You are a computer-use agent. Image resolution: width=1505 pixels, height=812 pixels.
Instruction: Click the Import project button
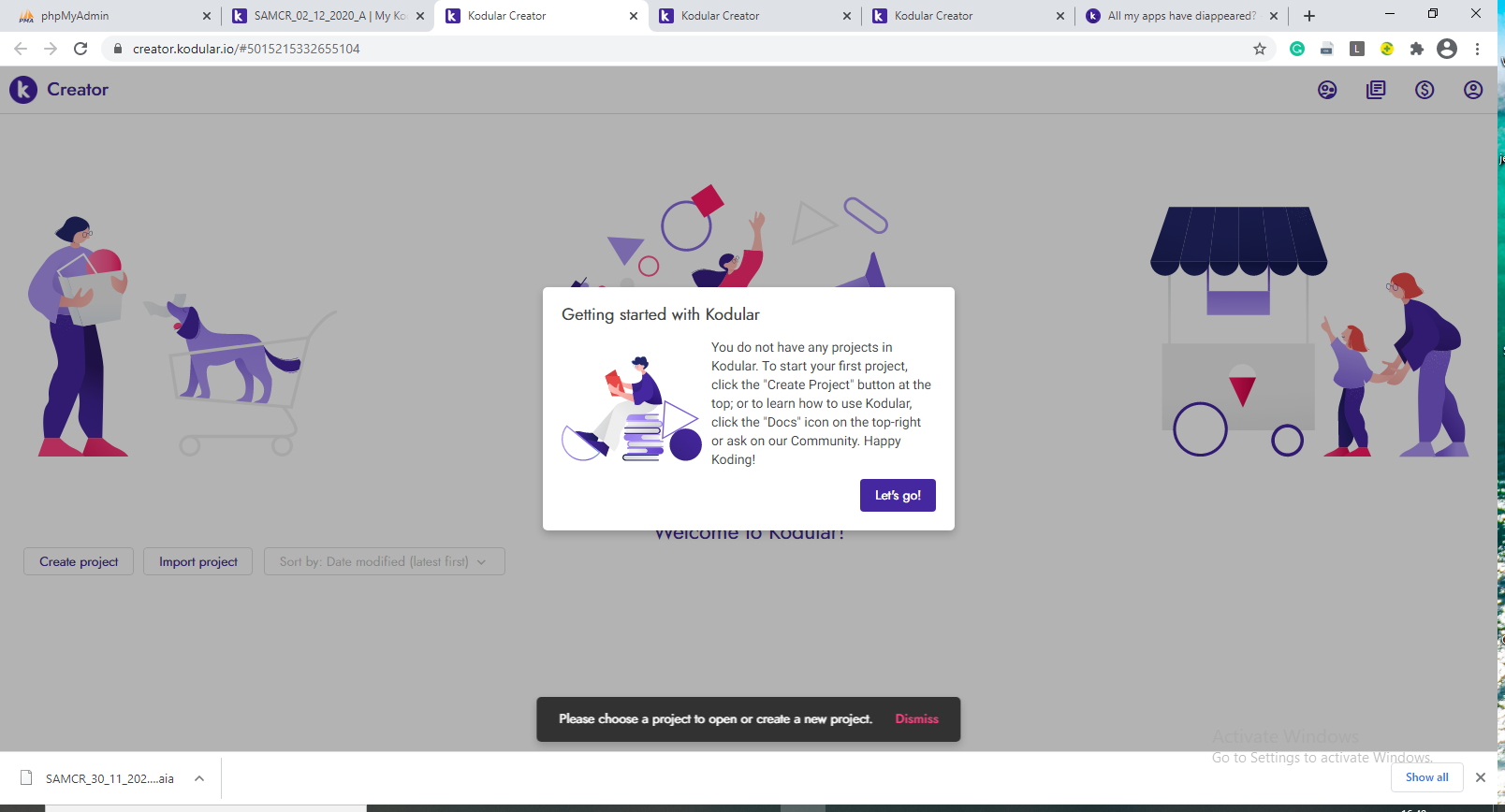click(197, 561)
